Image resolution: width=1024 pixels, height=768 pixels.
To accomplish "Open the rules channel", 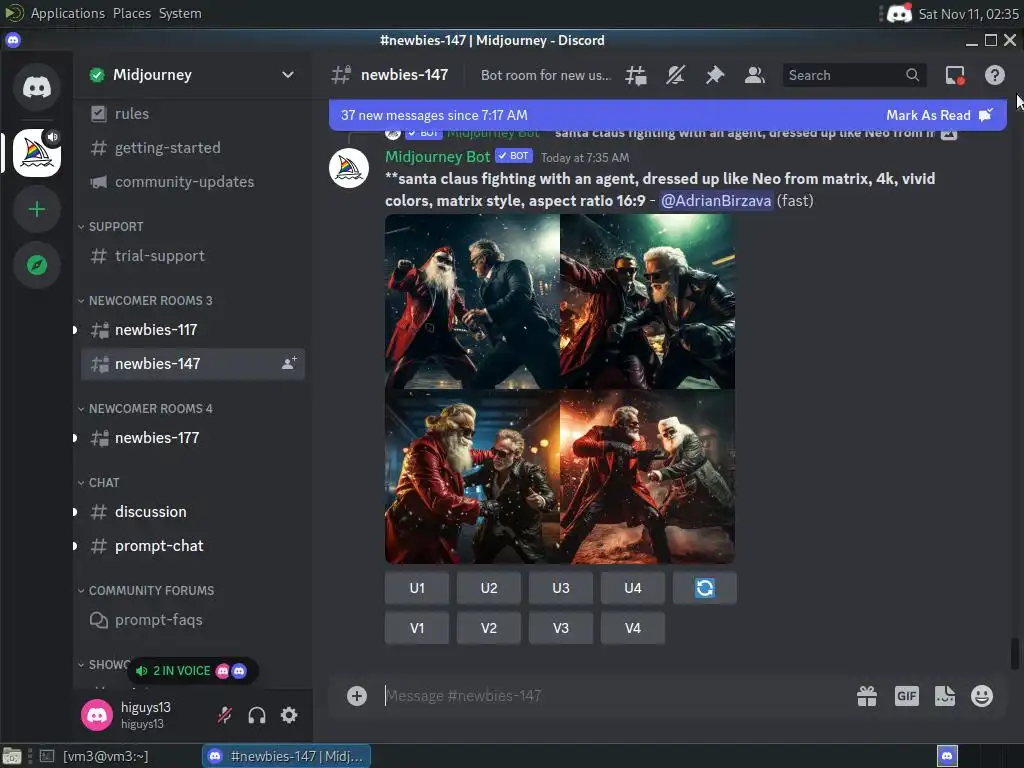I will (193, 114).
